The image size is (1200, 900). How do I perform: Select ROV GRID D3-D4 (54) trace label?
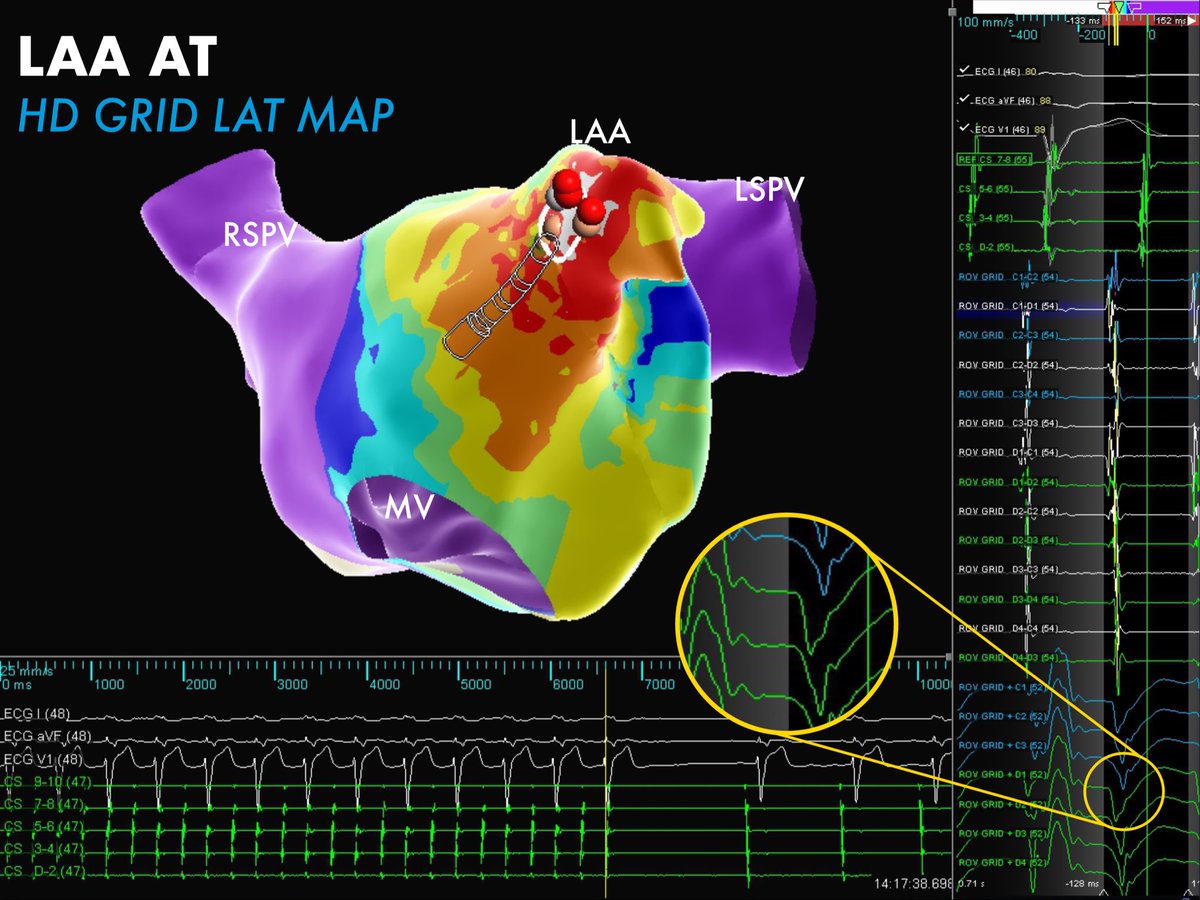(1008, 599)
